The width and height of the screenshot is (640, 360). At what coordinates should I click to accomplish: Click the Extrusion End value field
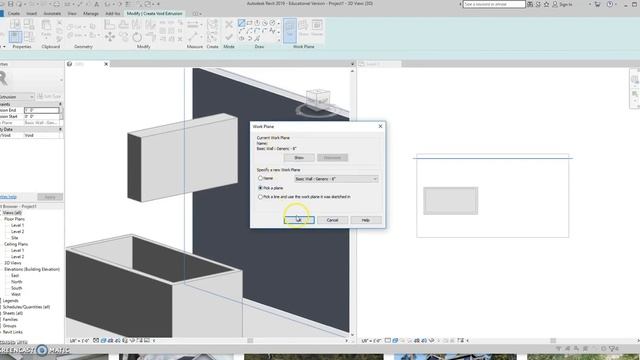pos(42,110)
